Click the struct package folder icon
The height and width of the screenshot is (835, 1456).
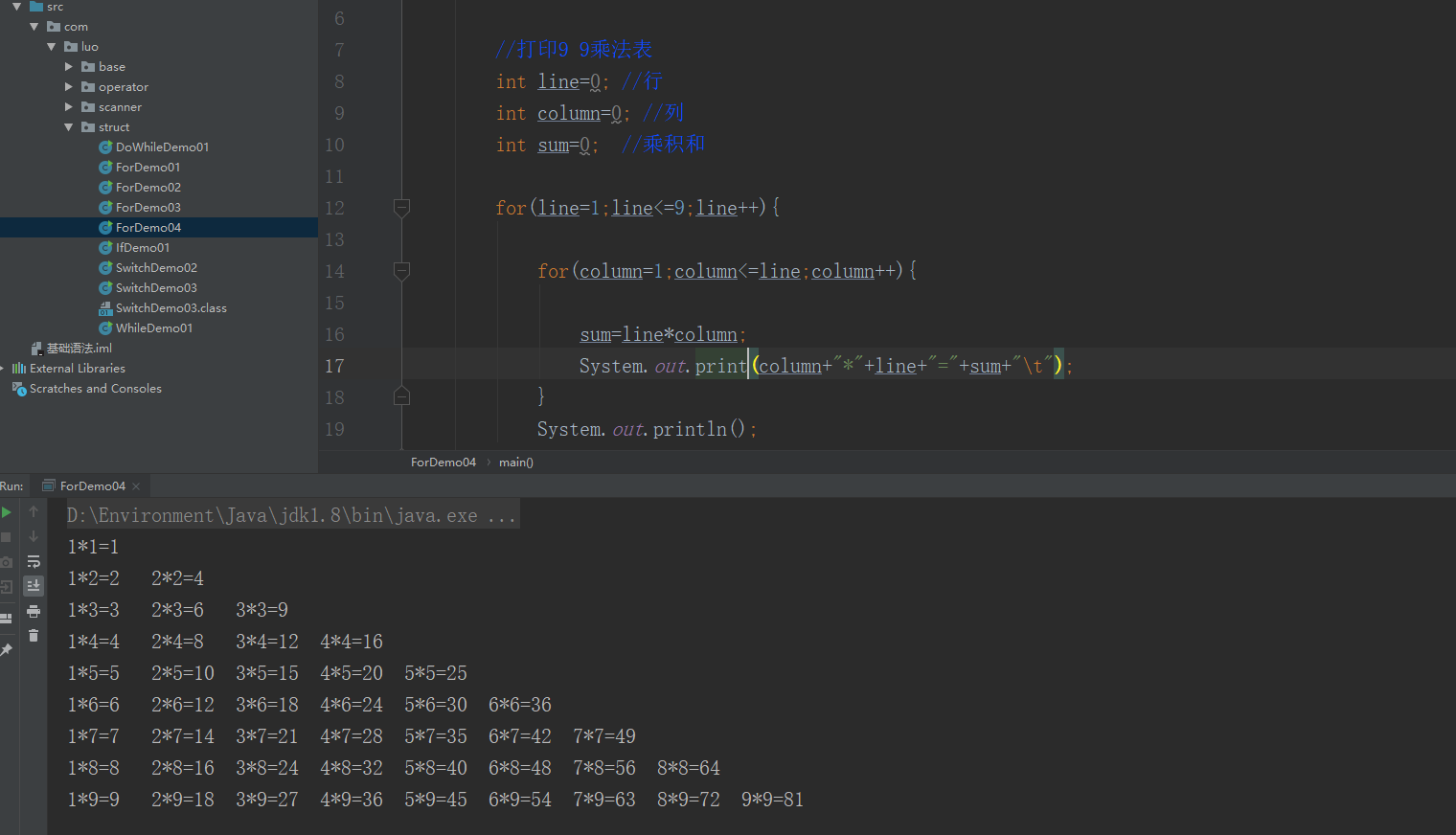click(88, 127)
